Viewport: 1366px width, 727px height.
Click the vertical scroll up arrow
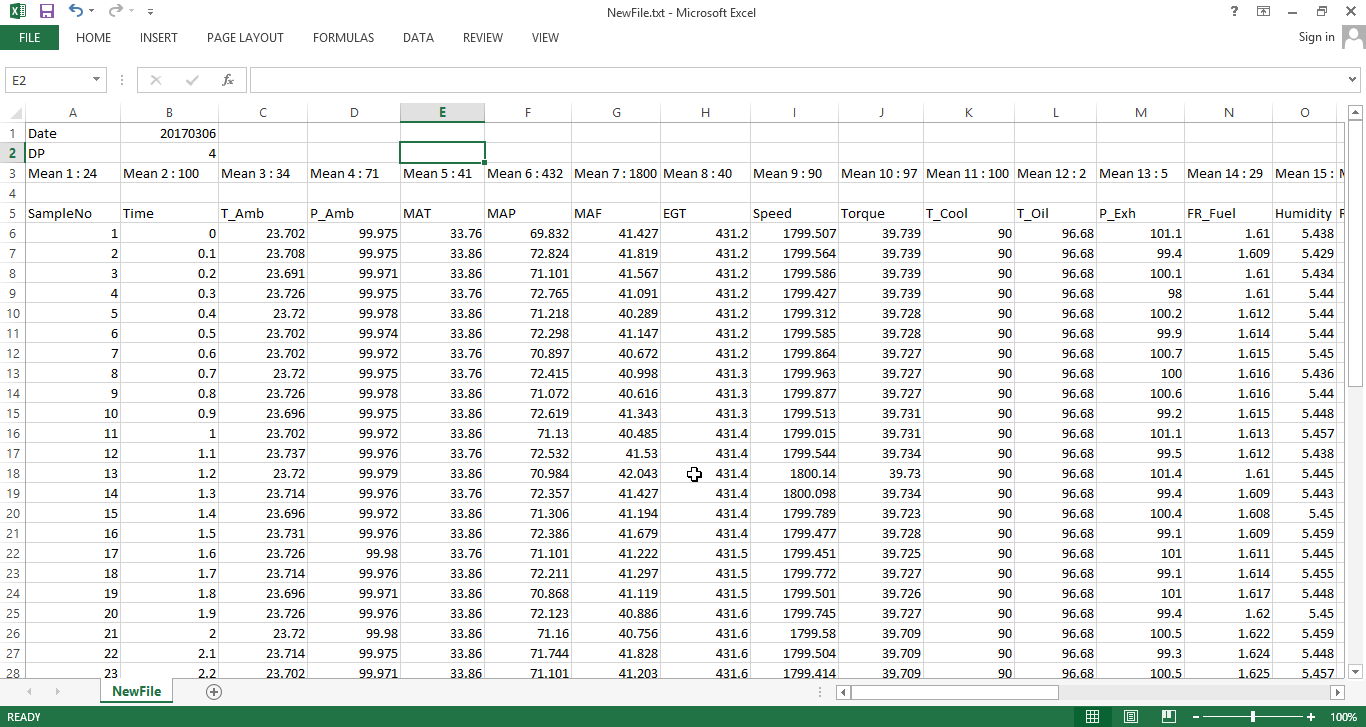[1355, 111]
